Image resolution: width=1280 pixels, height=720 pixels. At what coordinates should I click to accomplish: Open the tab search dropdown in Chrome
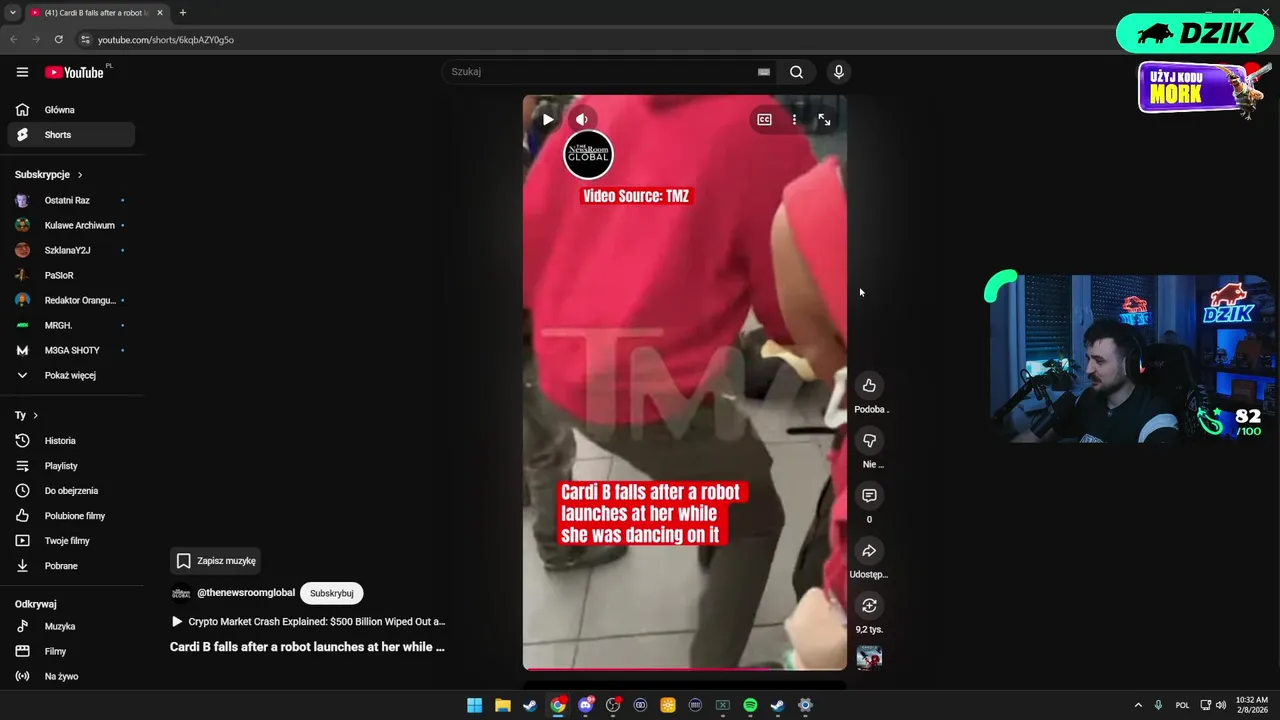coord(12,13)
